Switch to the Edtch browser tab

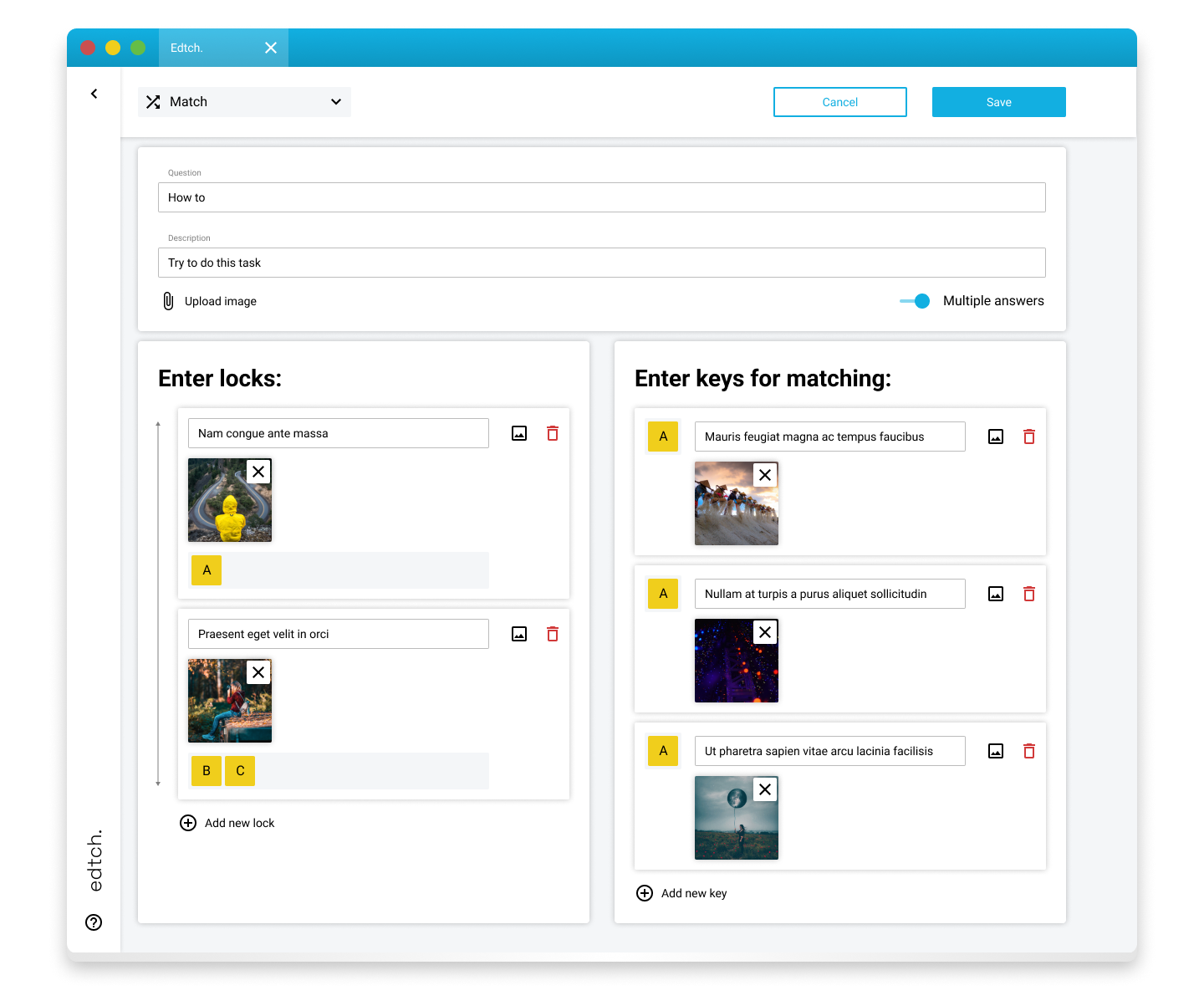pyautogui.click(x=187, y=48)
